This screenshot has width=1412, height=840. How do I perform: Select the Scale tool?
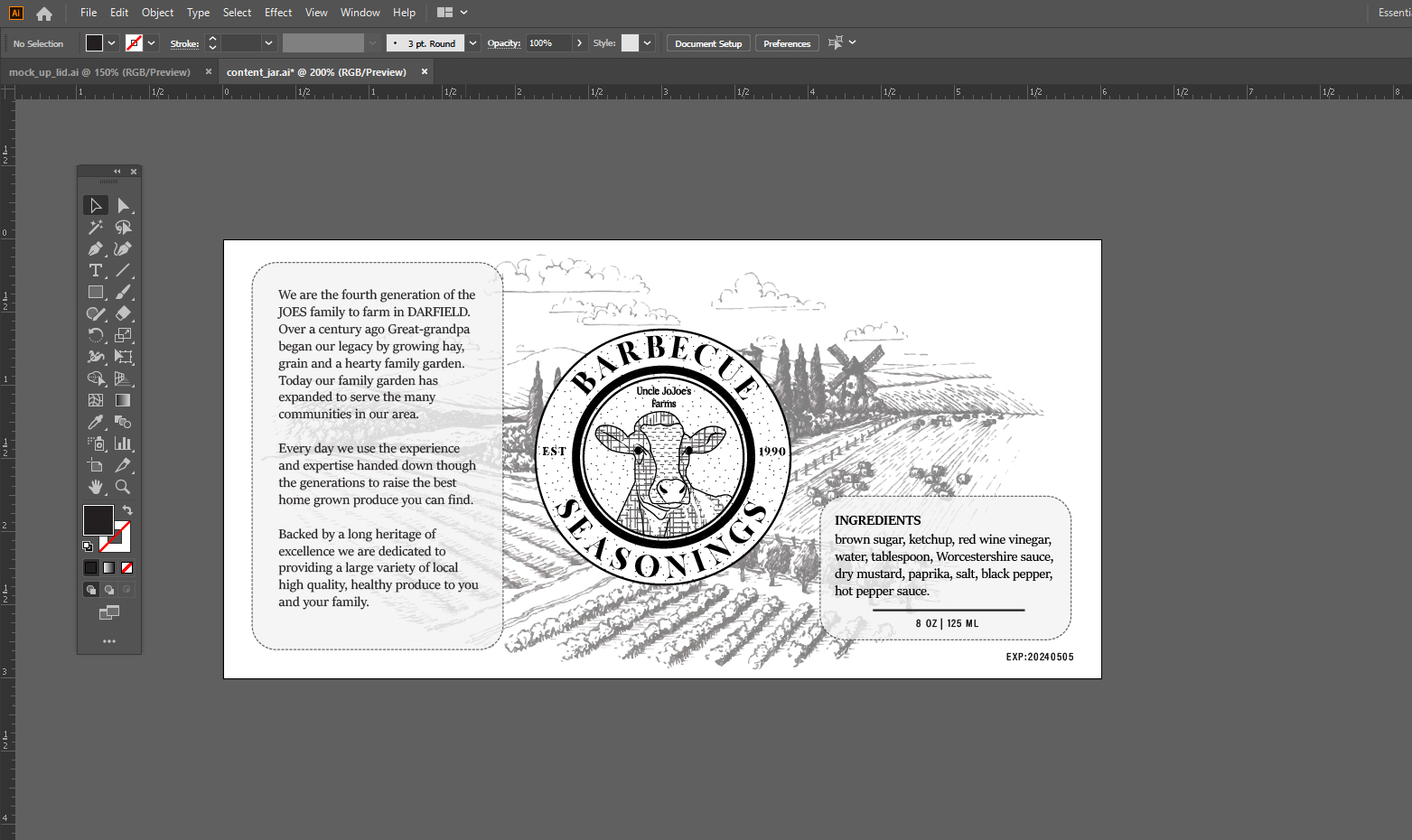coord(124,335)
